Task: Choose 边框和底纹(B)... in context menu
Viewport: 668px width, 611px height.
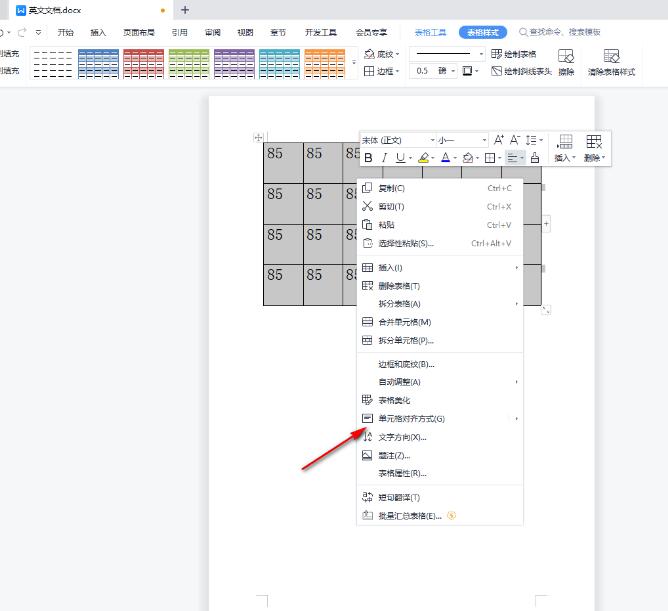Action: coord(440,364)
